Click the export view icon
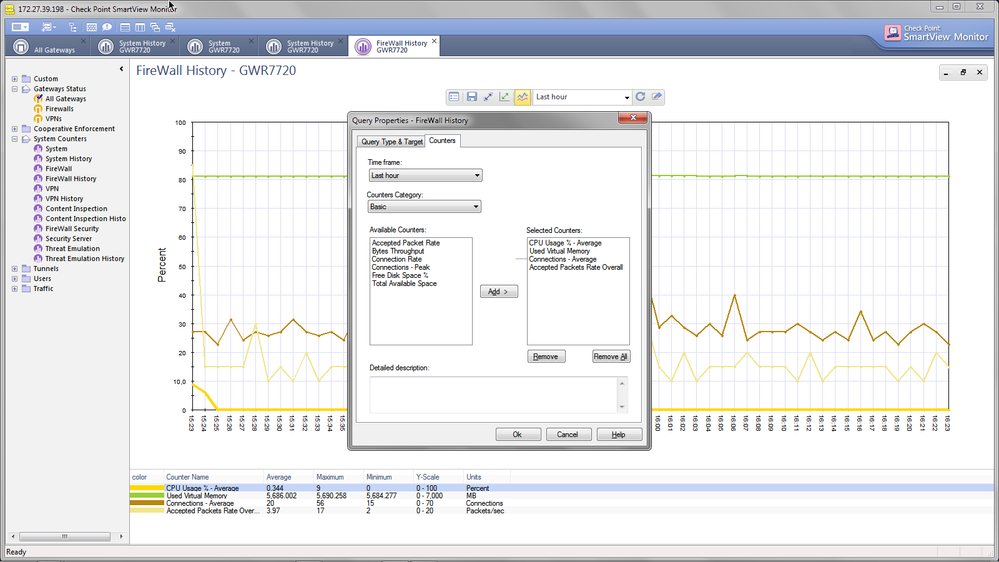The height and width of the screenshot is (562, 999). click(x=657, y=97)
